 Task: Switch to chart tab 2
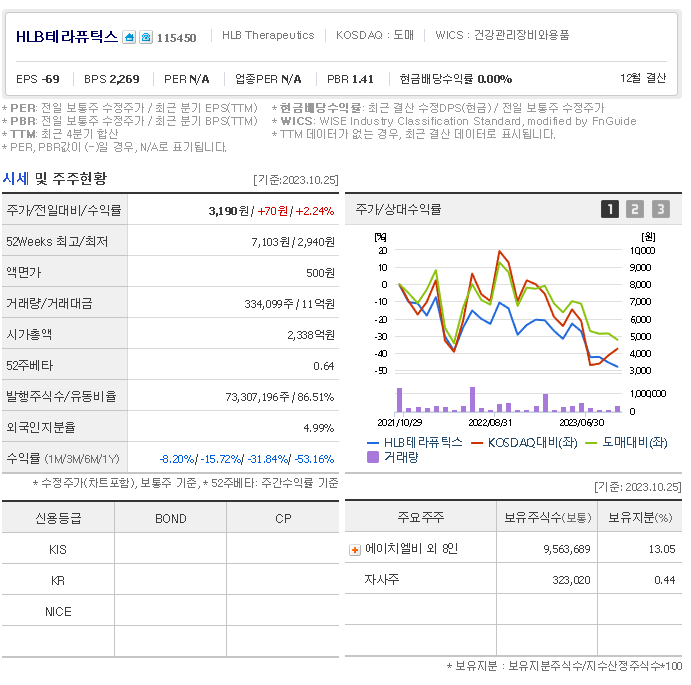[635, 209]
